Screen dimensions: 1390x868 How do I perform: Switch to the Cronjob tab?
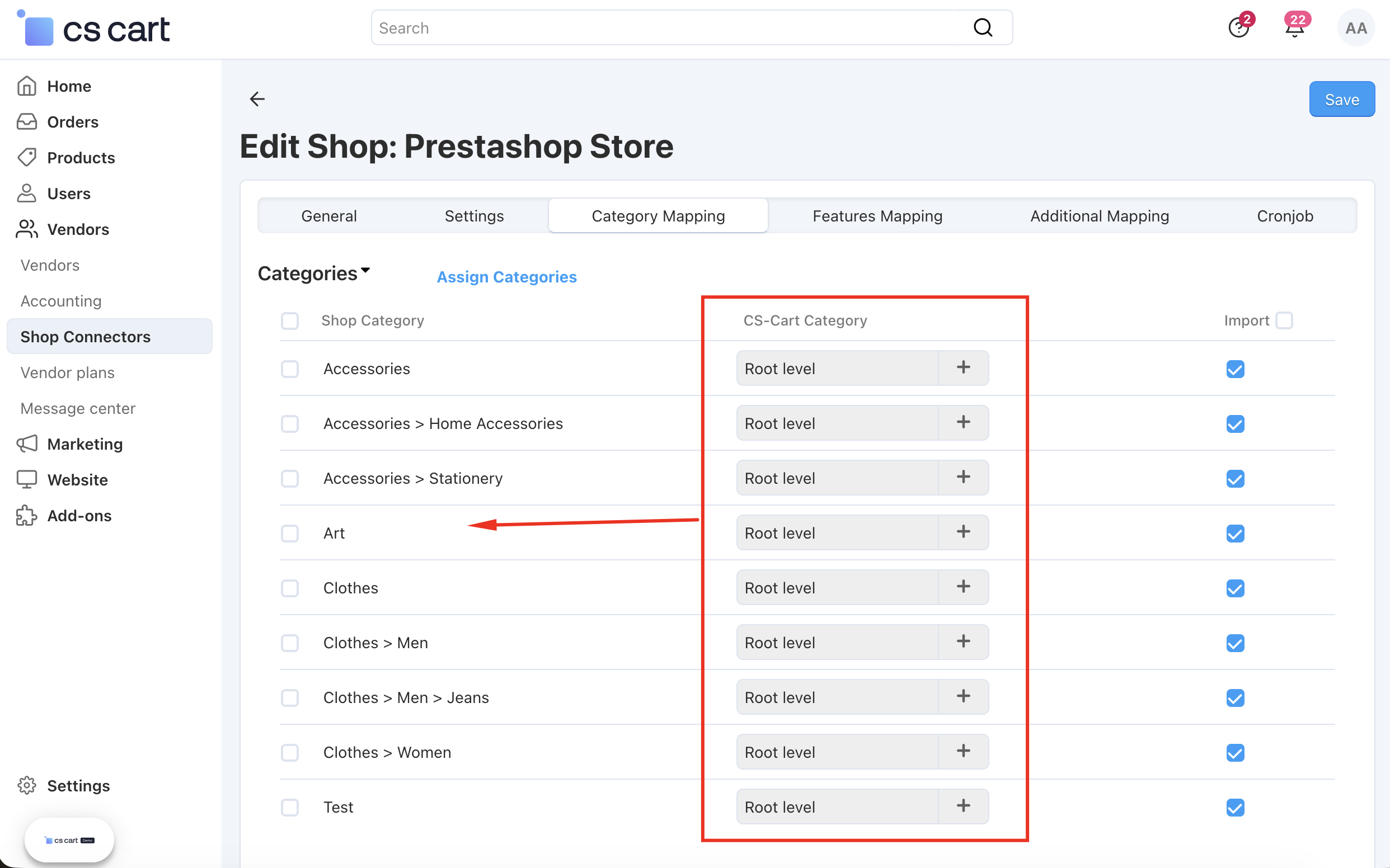[1285, 216]
